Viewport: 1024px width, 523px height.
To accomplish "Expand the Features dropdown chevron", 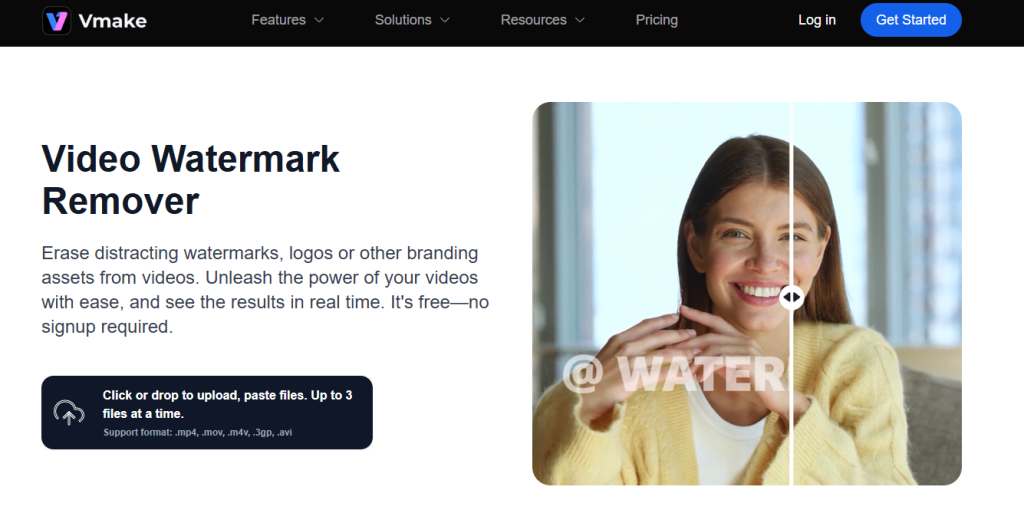I will coord(319,20).
